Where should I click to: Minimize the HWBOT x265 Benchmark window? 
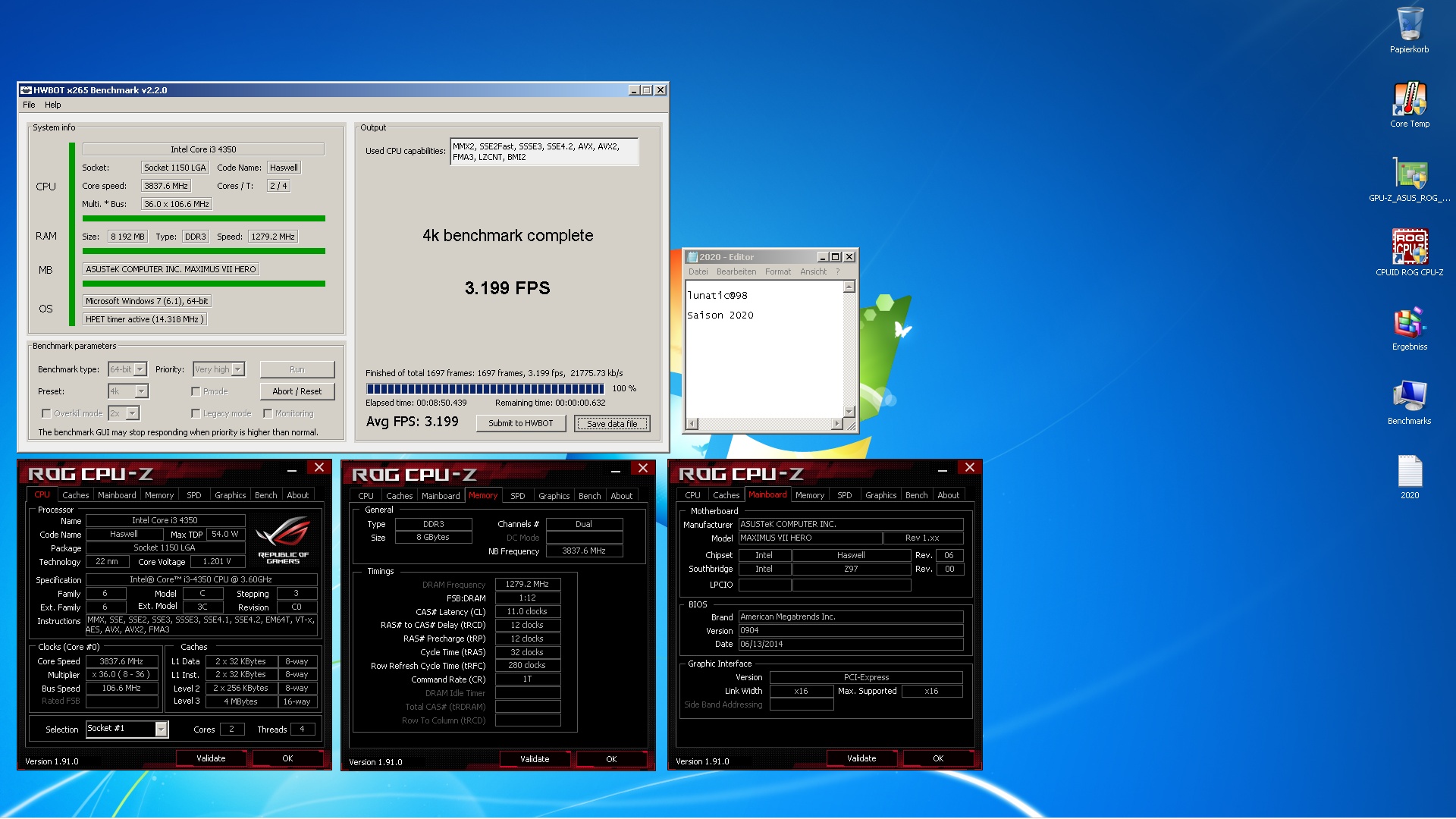pos(634,90)
